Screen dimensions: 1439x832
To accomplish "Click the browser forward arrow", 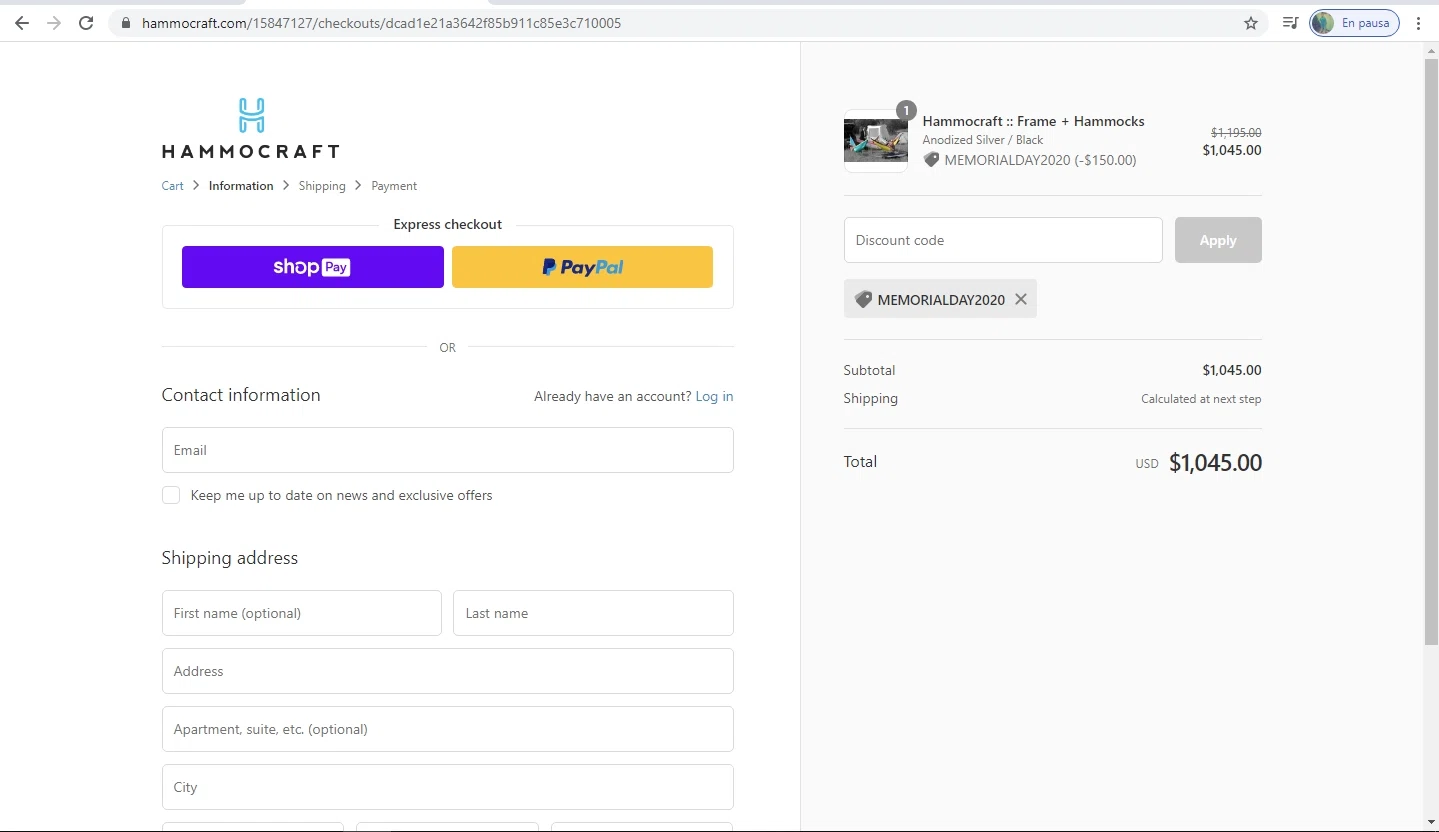I will tap(54, 23).
